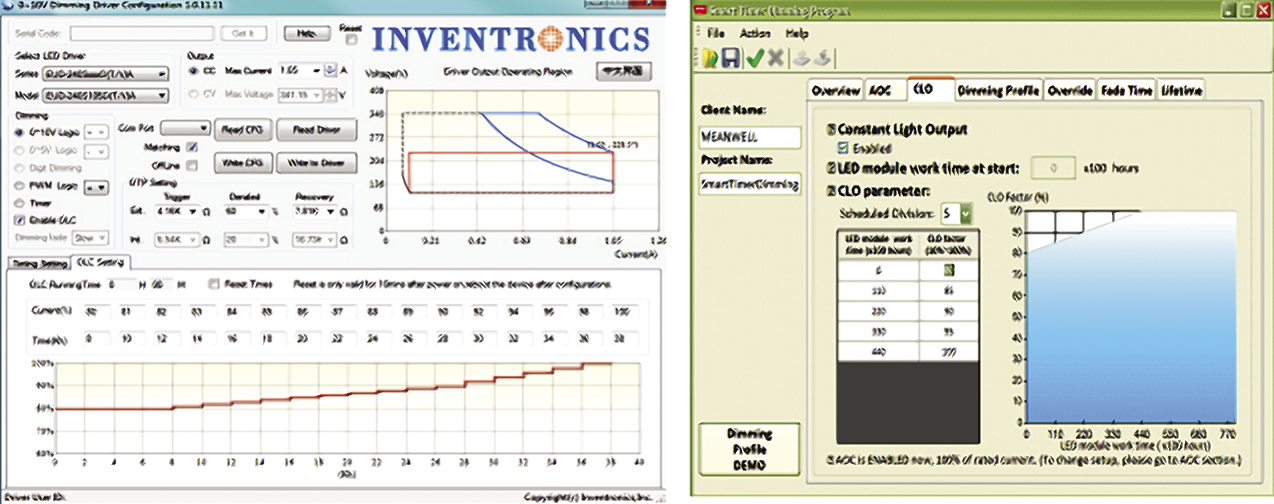1274x504 pixels.
Task: Click the second grayed download-to-device toolbar icon
Action: (x=823, y=59)
